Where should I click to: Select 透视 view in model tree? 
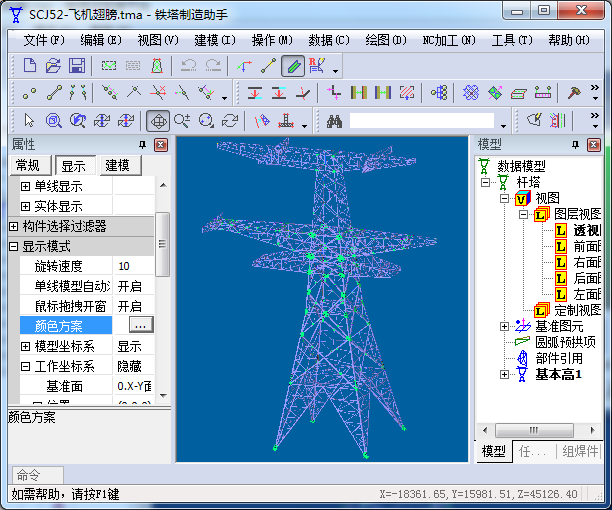point(586,231)
